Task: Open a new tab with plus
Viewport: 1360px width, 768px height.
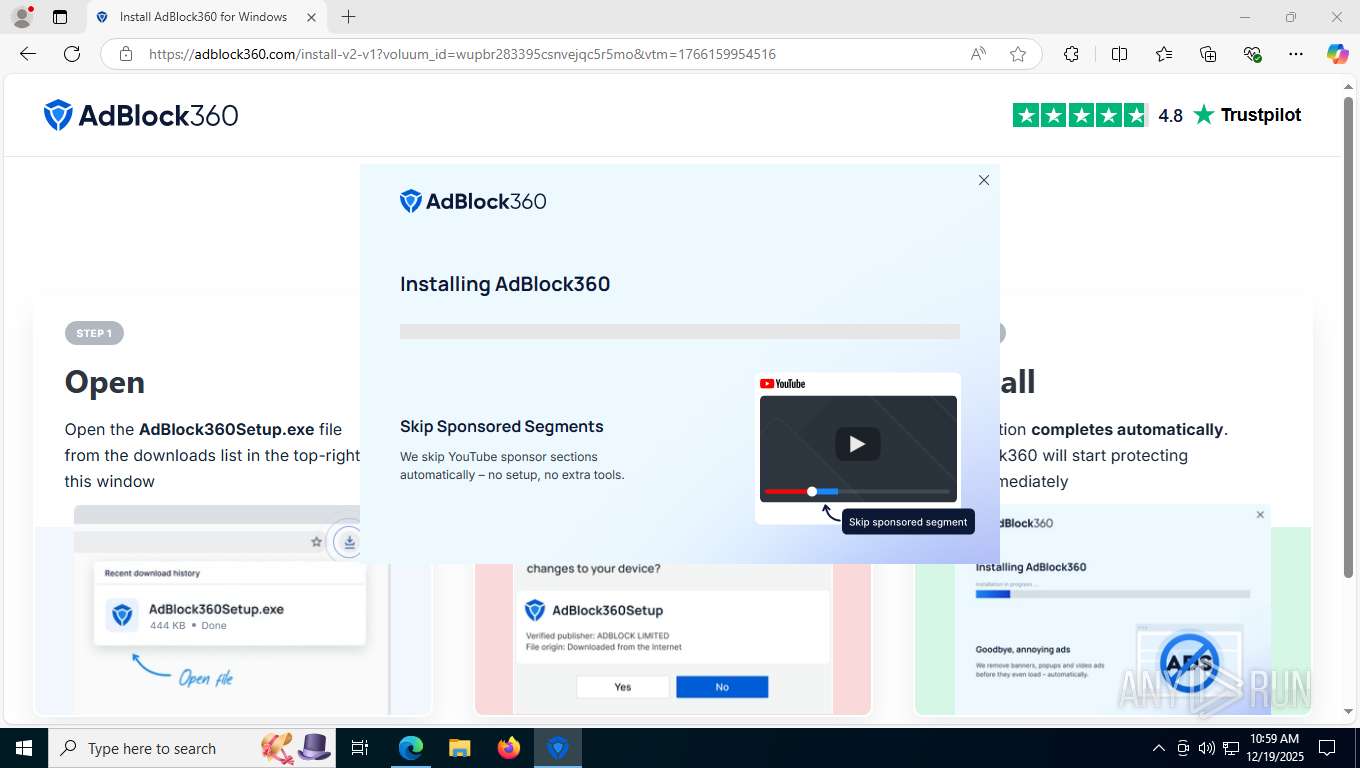Action: point(348,17)
